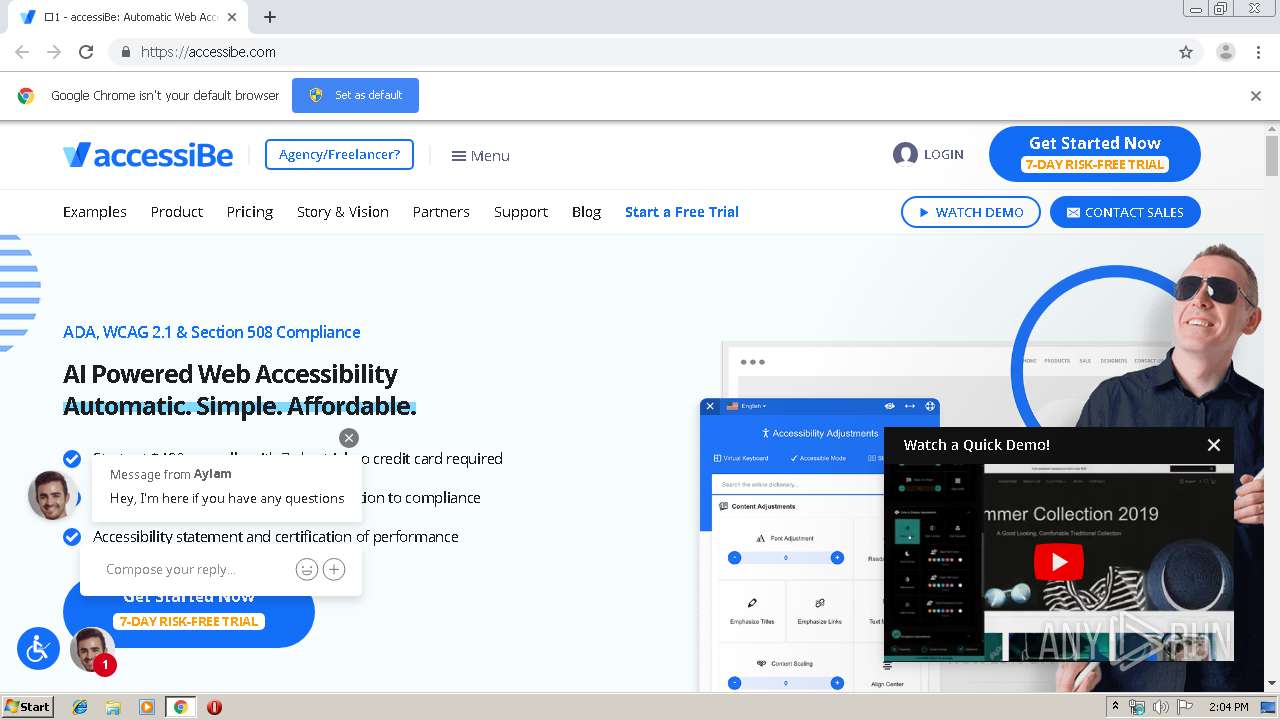Viewport: 1280px width, 720px height.
Task: Click the address bar URL
Action: (x=208, y=52)
